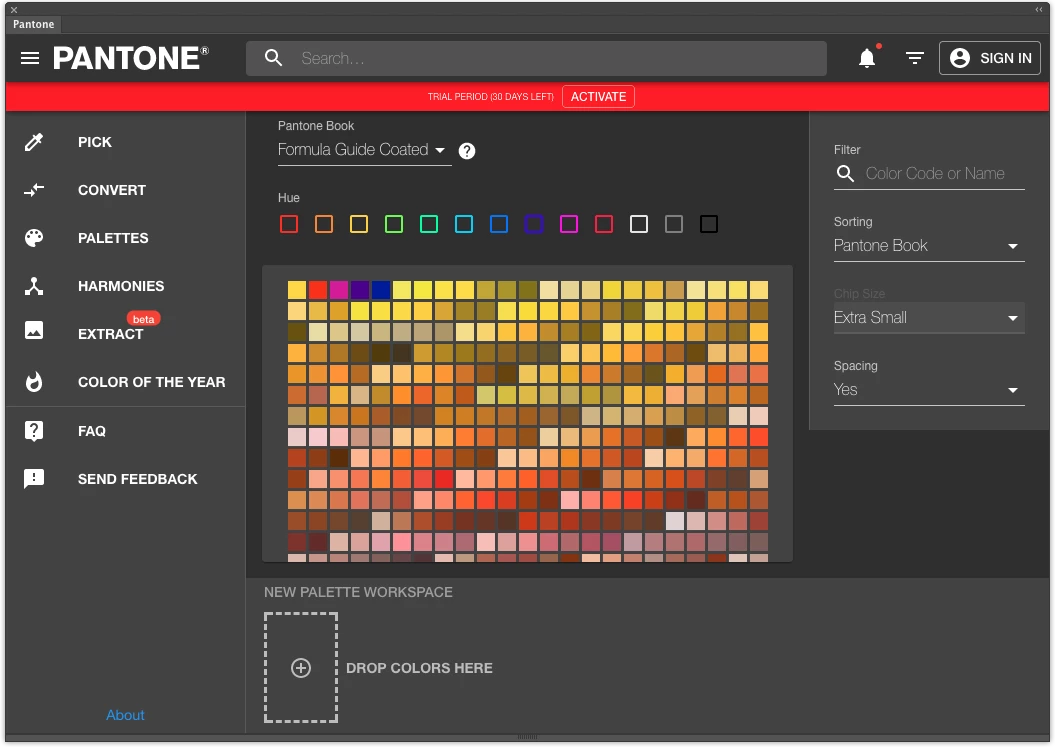
Task: Toggle the light green hue filter
Action: coord(394,224)
